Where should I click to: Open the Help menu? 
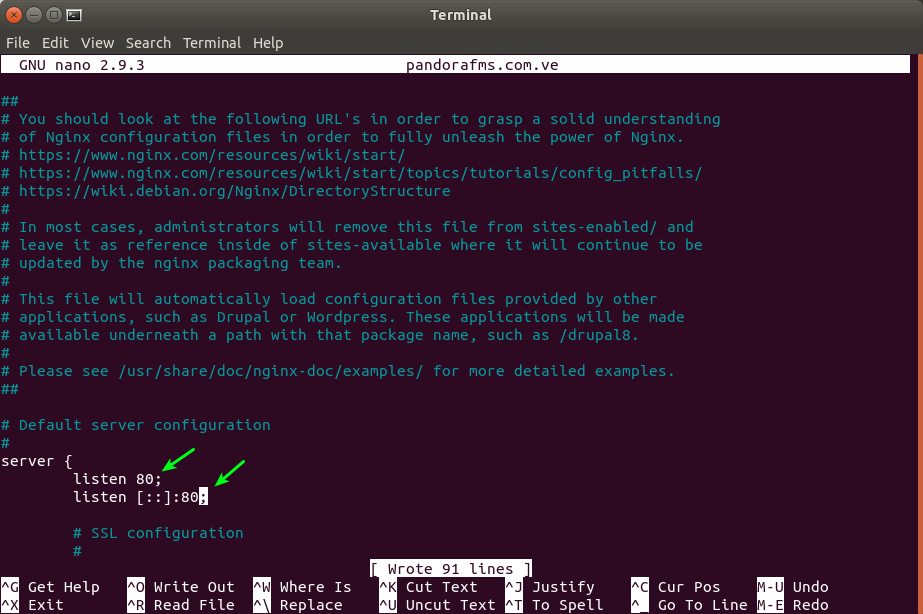click(268, 43)
